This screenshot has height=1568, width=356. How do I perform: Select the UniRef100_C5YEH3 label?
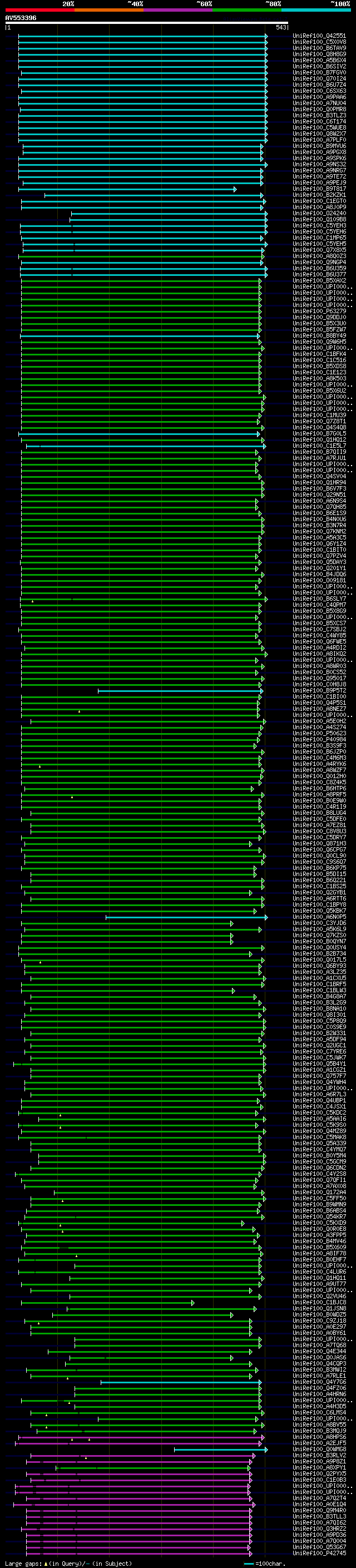[x=319, y=226]
